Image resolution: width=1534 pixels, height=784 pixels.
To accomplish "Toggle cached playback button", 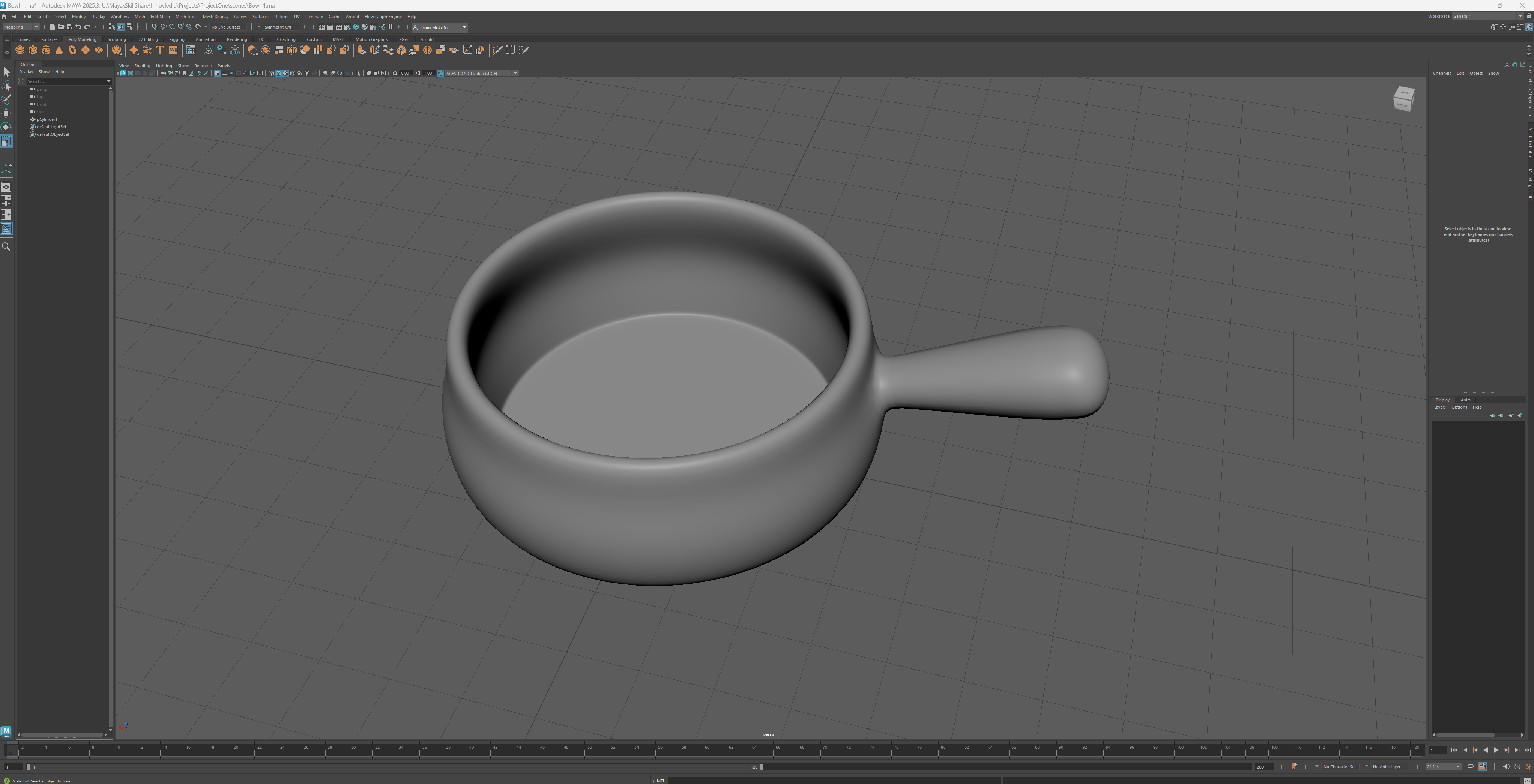I will pos(1482,767).
